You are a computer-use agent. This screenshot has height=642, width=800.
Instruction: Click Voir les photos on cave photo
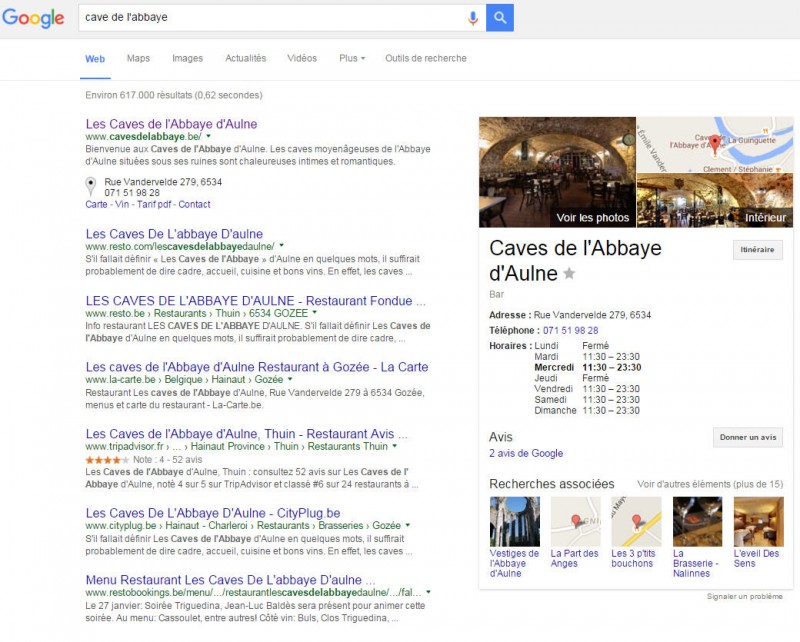click(593, 218)
